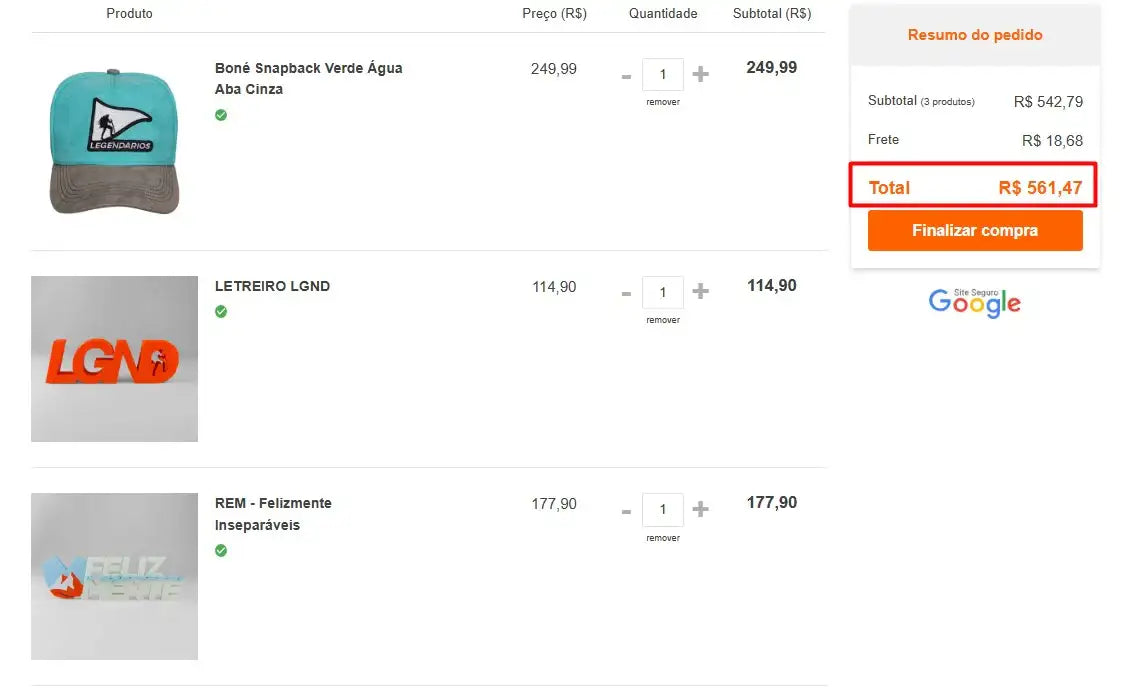Click the orange LGND letreiro thumbnail

pos(114,358)
